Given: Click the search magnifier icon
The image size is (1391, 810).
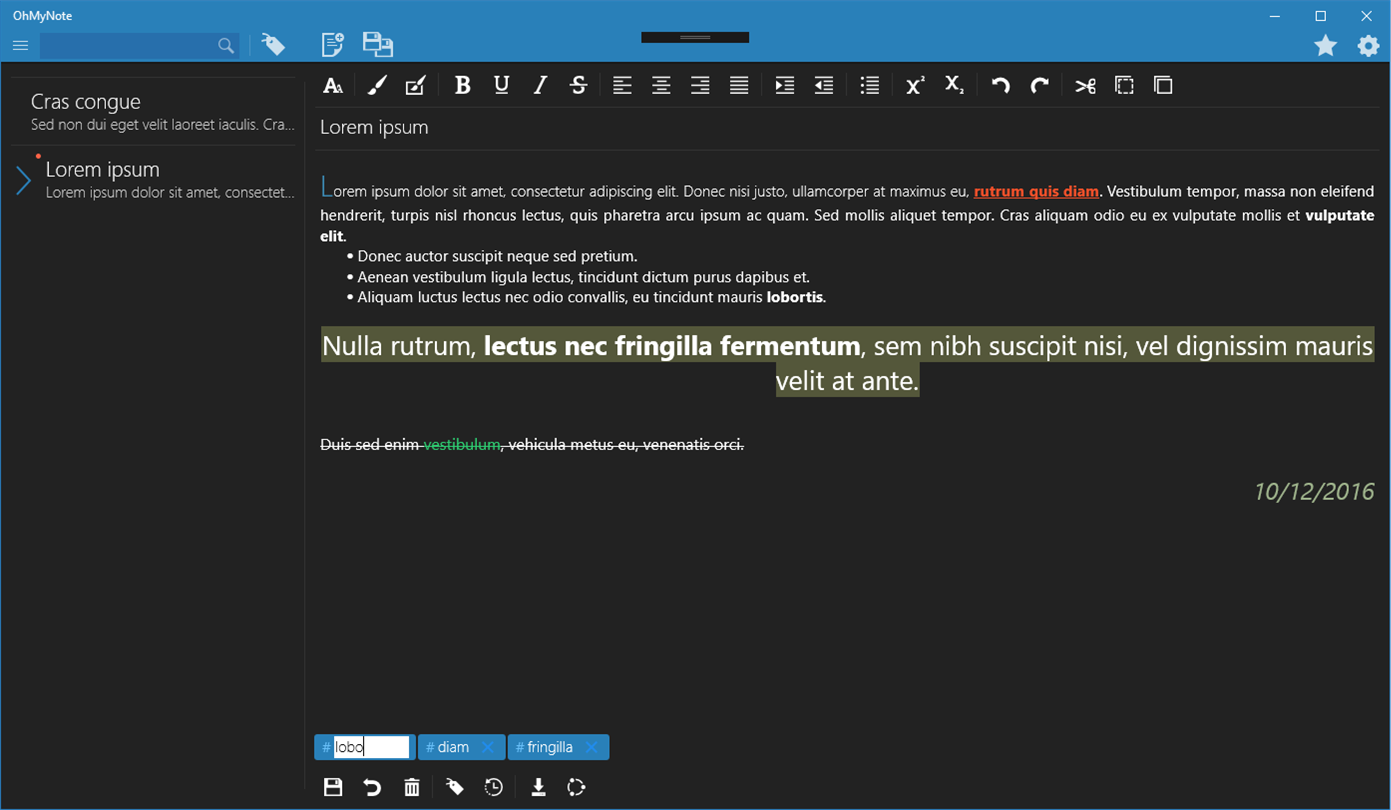Looking at the screenshot, I should (x=226, y=46).
